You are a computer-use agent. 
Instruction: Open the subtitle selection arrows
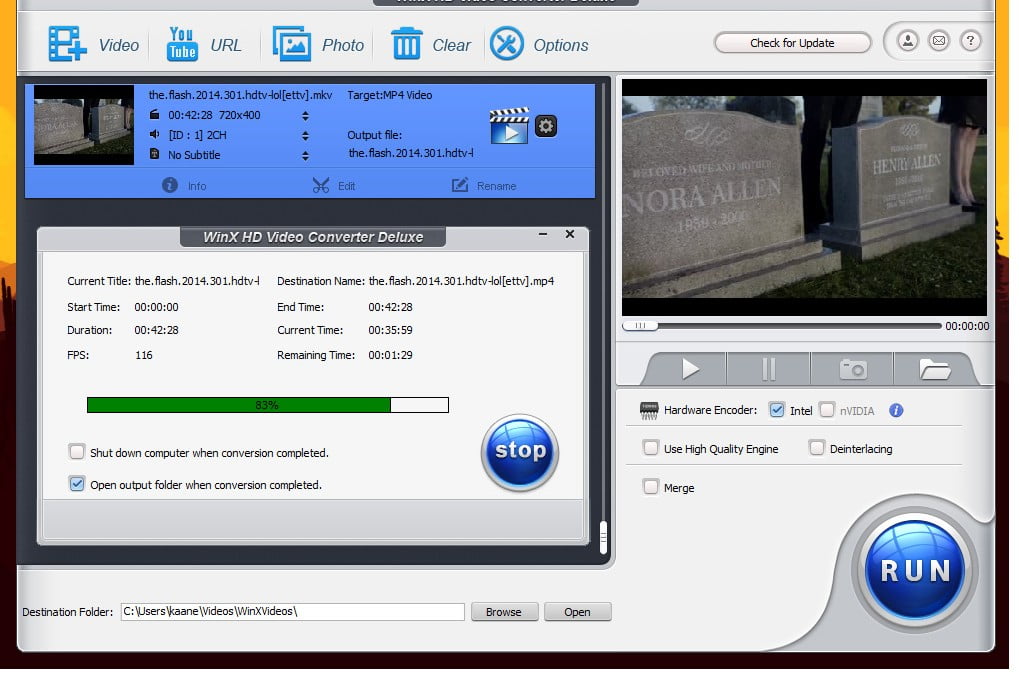point(304,153)
